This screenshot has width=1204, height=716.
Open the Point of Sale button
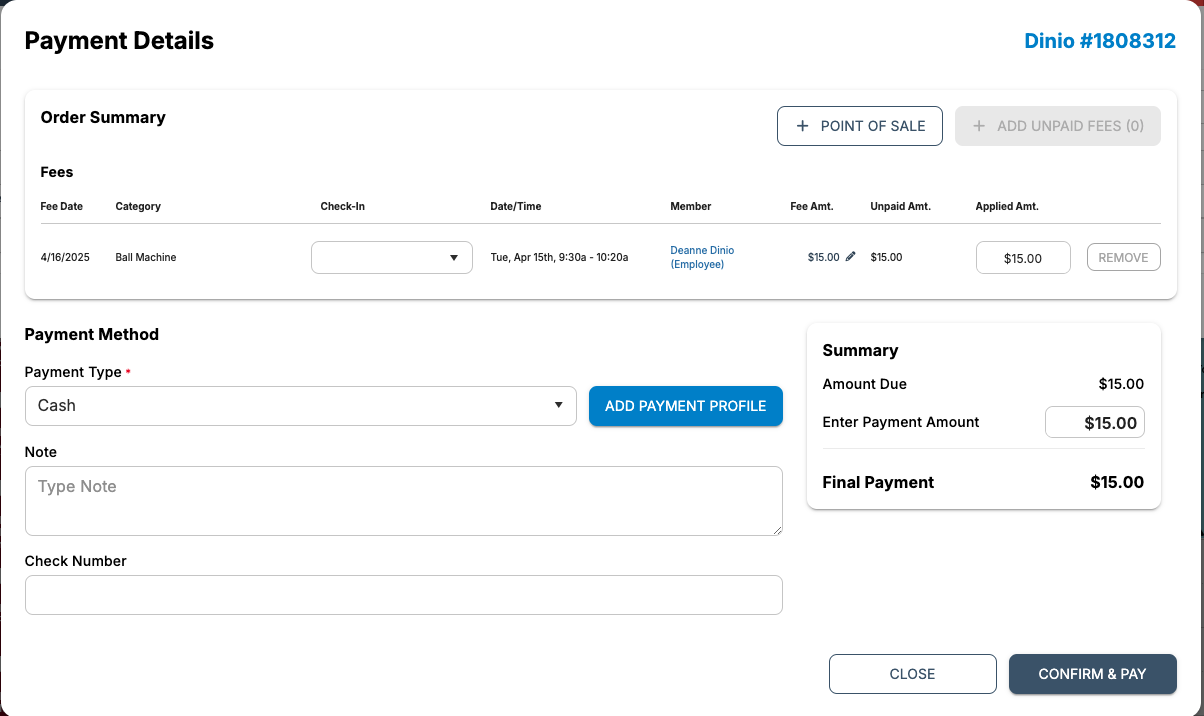pos(860,126)
